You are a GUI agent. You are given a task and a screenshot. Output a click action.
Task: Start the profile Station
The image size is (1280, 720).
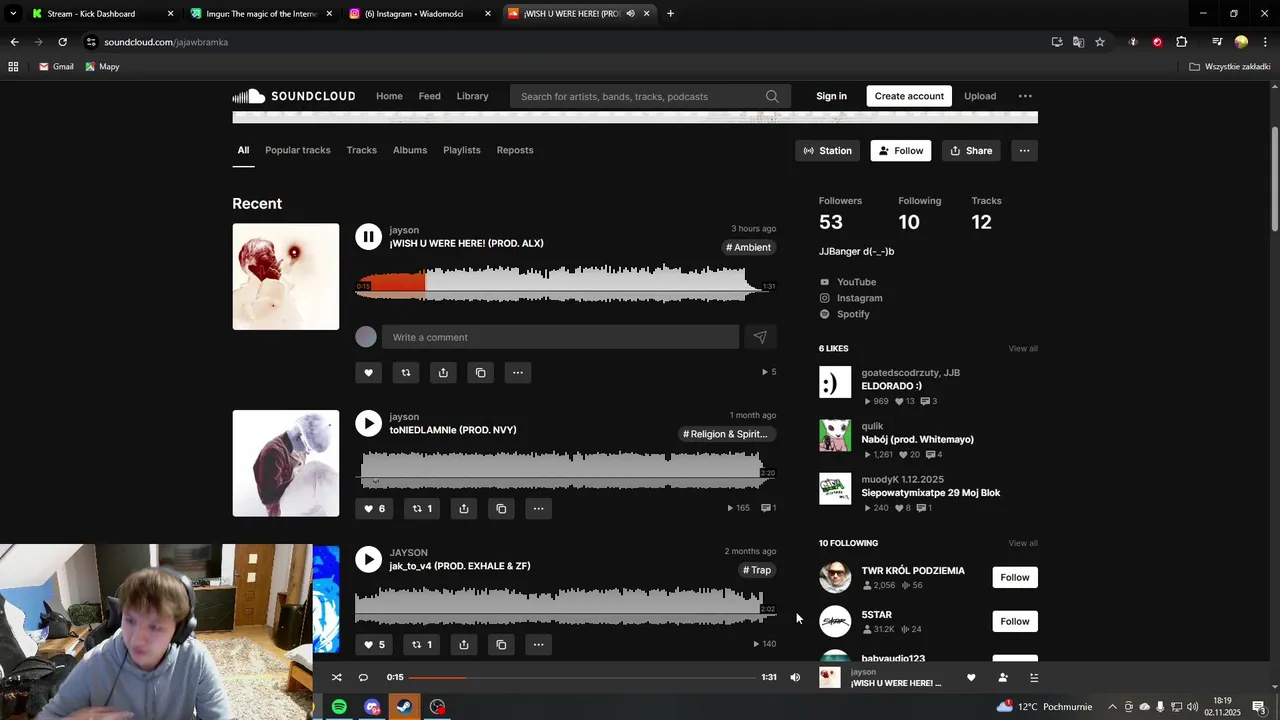[828, 151]
